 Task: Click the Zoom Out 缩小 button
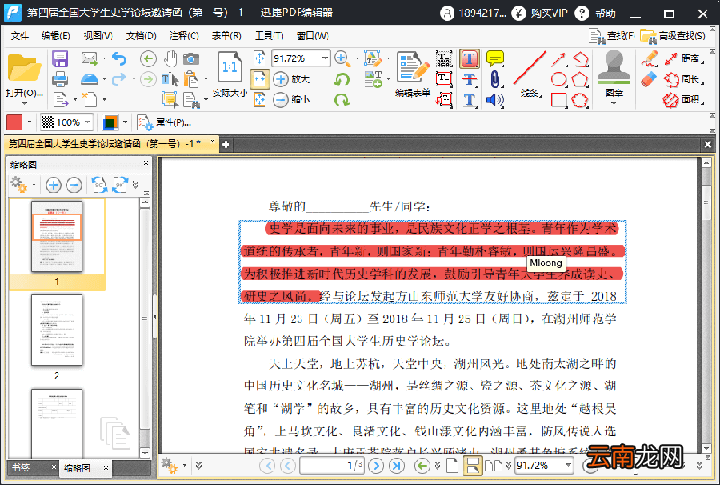292,99
